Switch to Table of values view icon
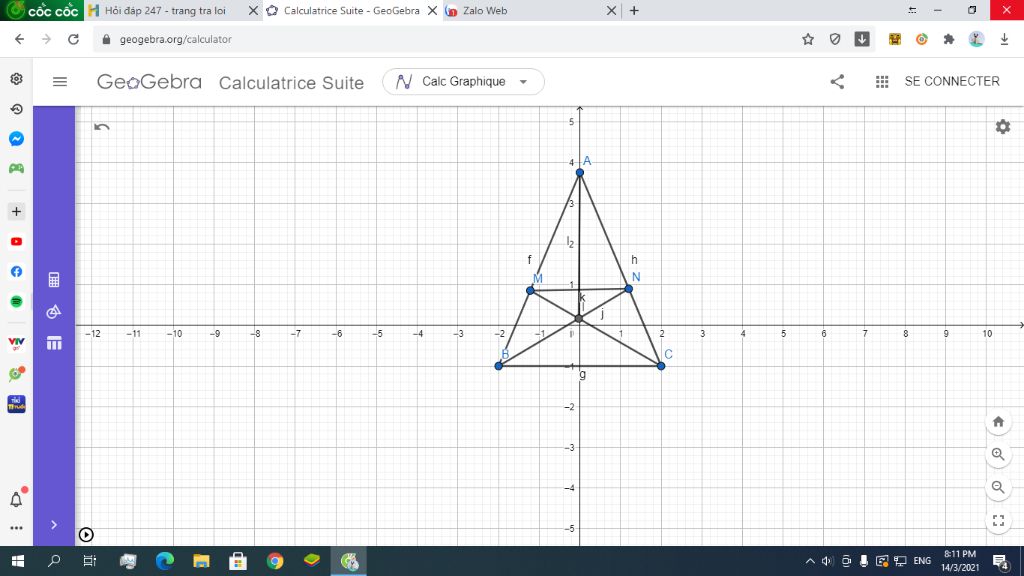The width and height of the screenshot is (1024, 576). coord(54,343)
